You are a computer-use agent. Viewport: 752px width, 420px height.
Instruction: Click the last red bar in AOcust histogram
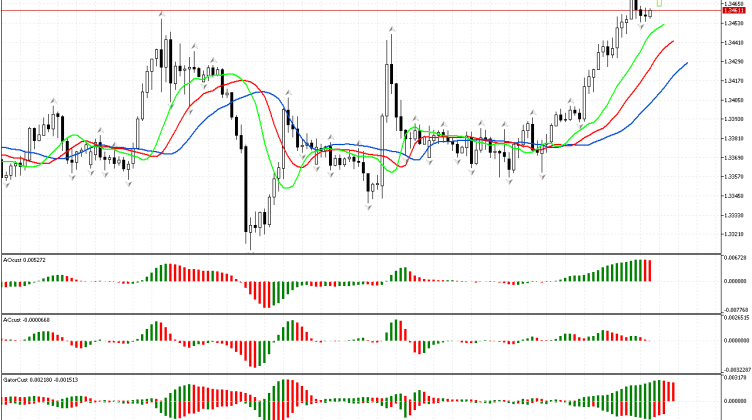(649, 270)
